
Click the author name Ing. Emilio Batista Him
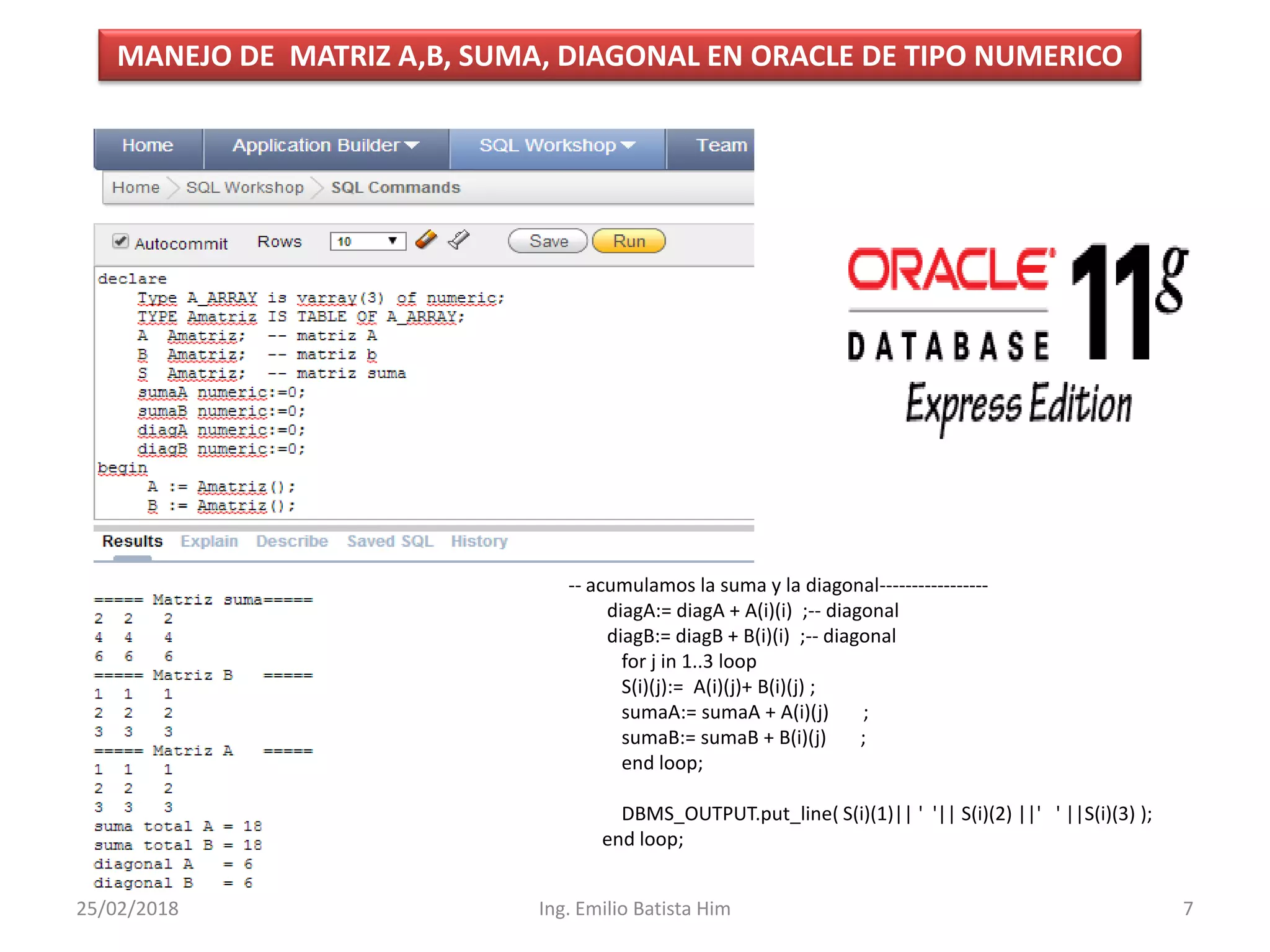click(634, 909)
